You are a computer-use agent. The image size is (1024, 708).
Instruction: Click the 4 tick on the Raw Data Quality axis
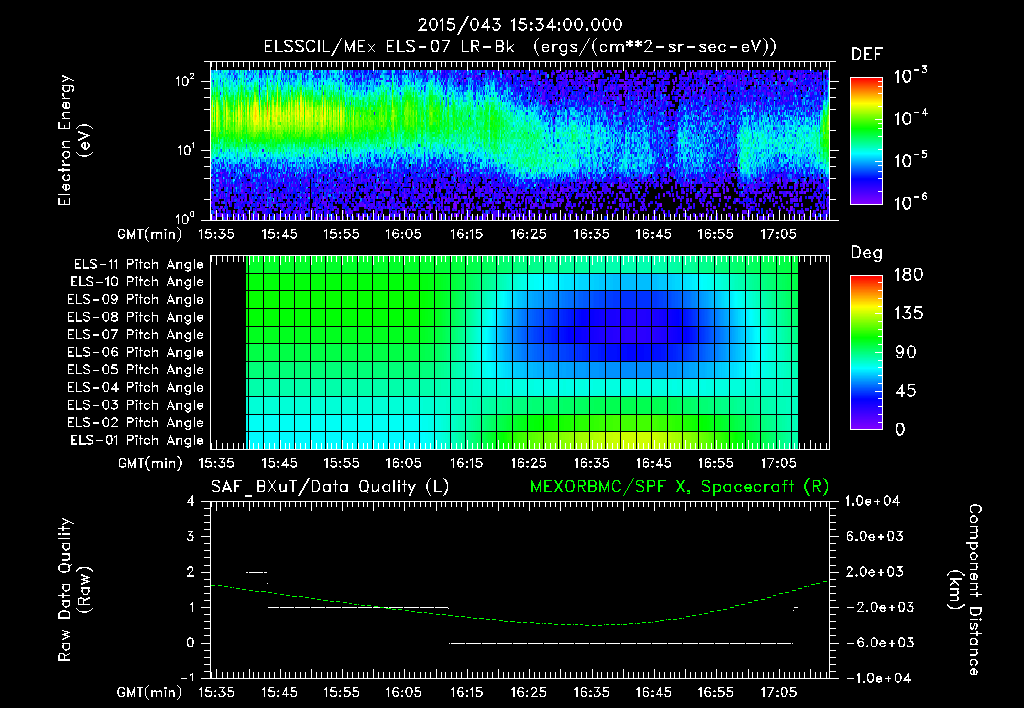(190, 502)
